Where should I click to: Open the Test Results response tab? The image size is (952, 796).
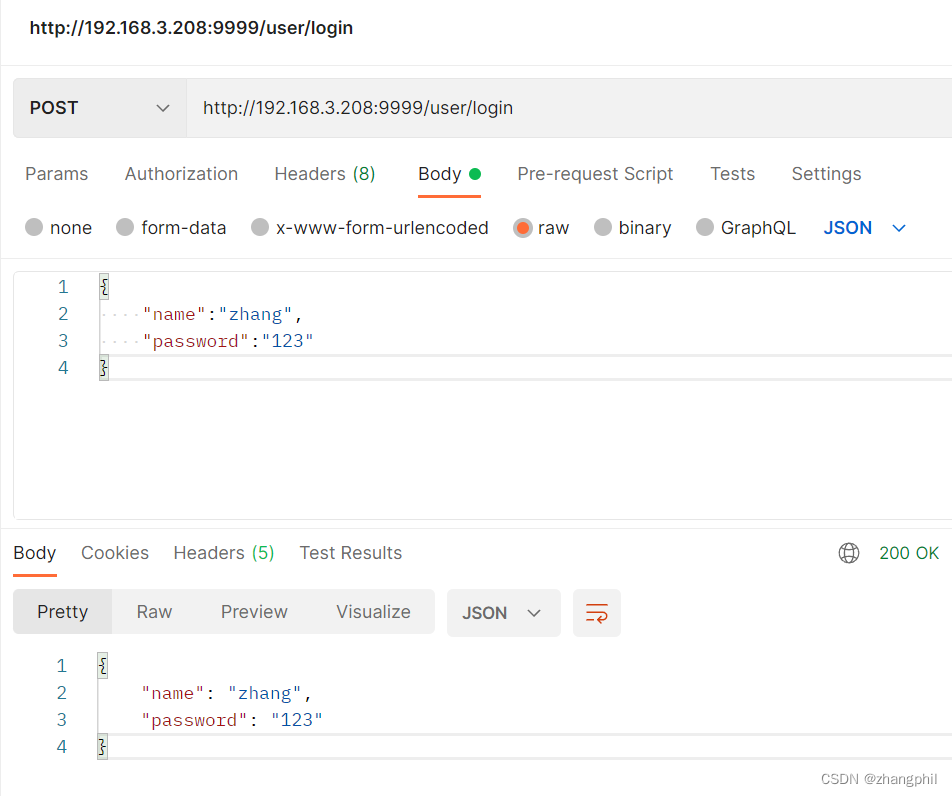pyautogui.click(x=350, y=553)
